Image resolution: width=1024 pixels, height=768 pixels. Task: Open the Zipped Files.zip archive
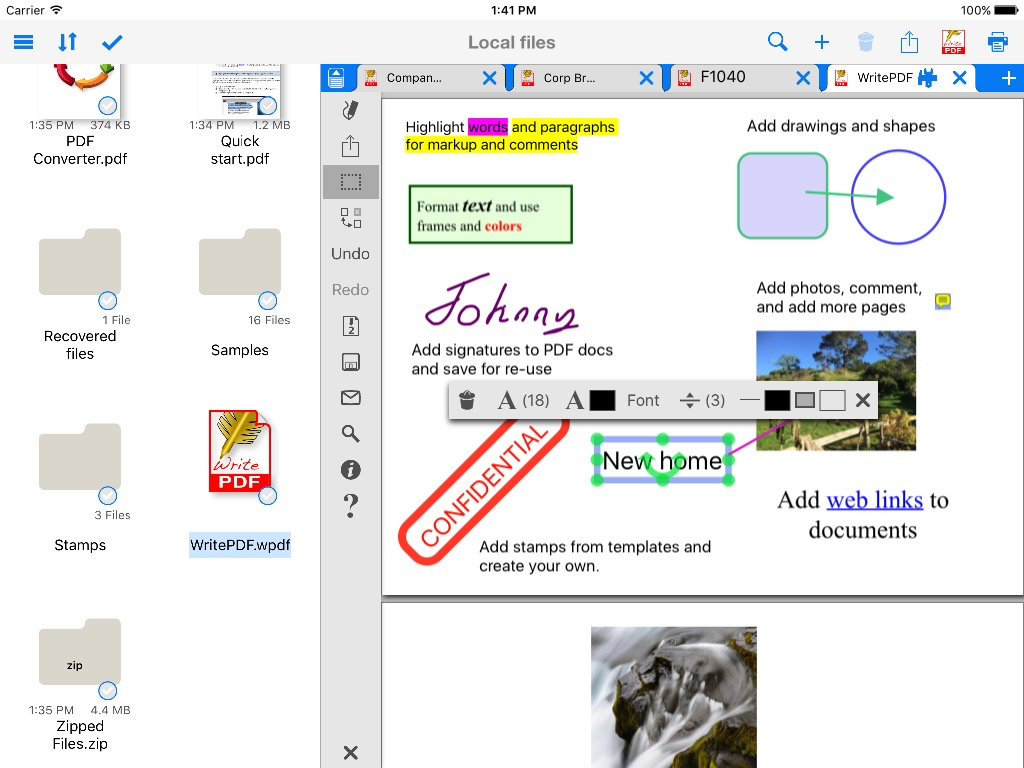(x=80, y=652)
